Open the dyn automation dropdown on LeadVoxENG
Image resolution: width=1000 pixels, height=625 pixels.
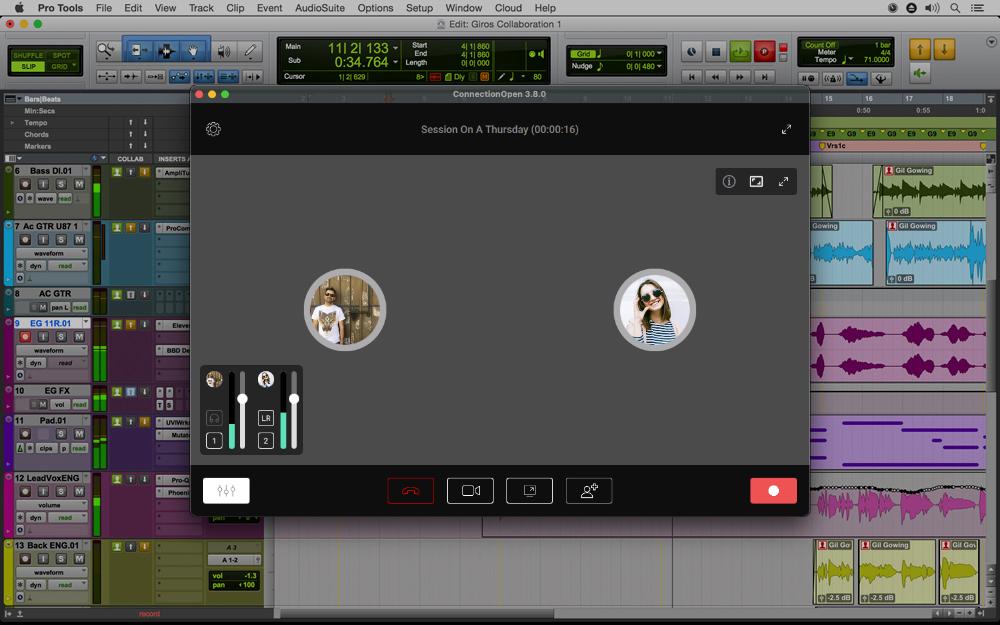click(36, 517)
